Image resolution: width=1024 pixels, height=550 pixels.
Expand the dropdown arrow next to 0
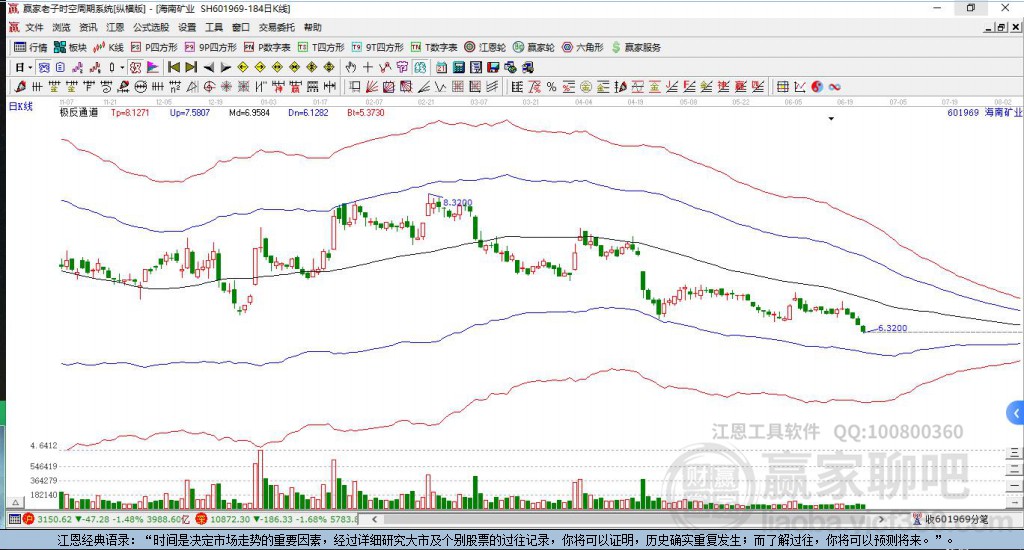[122, 67]
